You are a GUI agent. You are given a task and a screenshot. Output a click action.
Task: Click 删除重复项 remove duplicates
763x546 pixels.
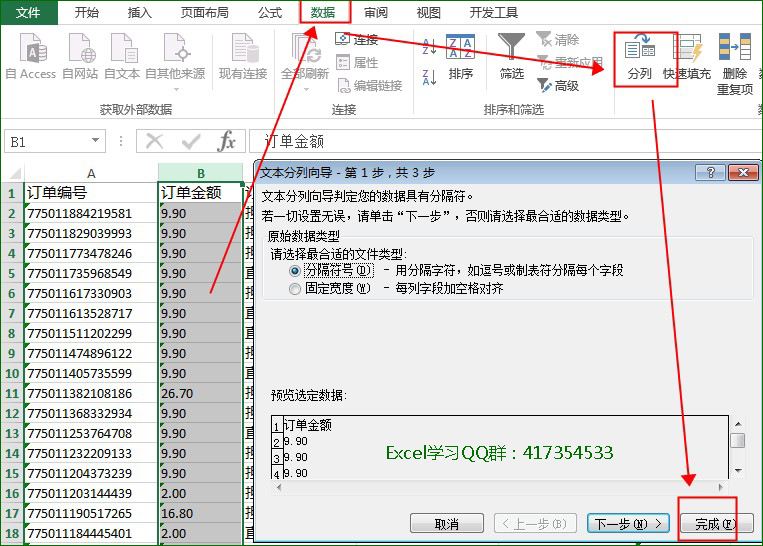[735, 64]
